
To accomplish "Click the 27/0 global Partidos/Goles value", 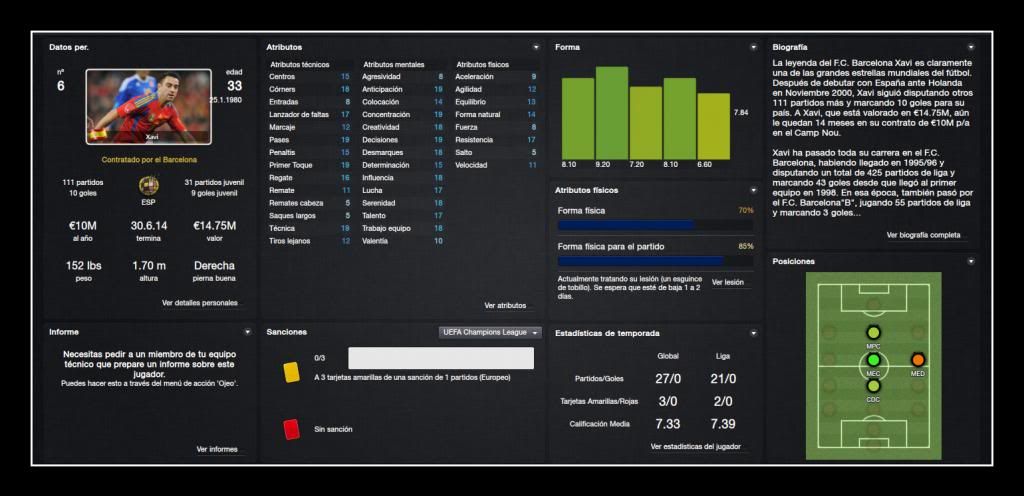I will pyautogui.click(x=668, y=379).
